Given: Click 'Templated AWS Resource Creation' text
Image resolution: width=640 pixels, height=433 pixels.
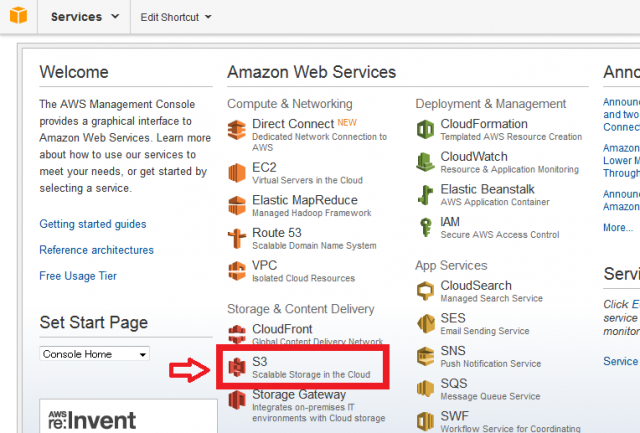Looking at the screenshot, I should (x=511, y=137).
